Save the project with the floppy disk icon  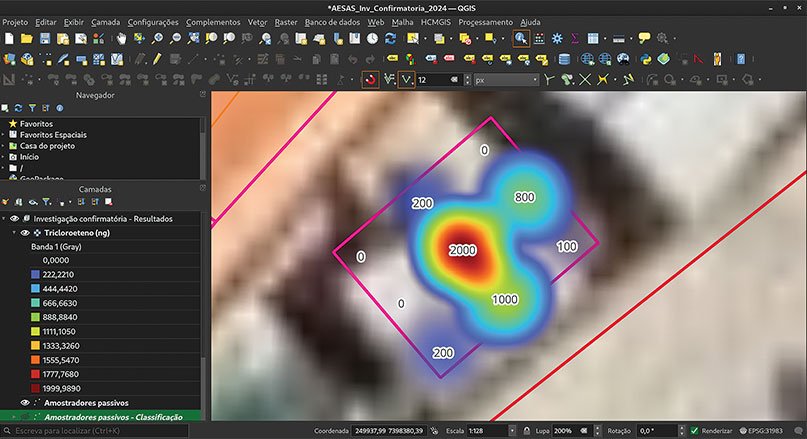[x=45, y=38]
